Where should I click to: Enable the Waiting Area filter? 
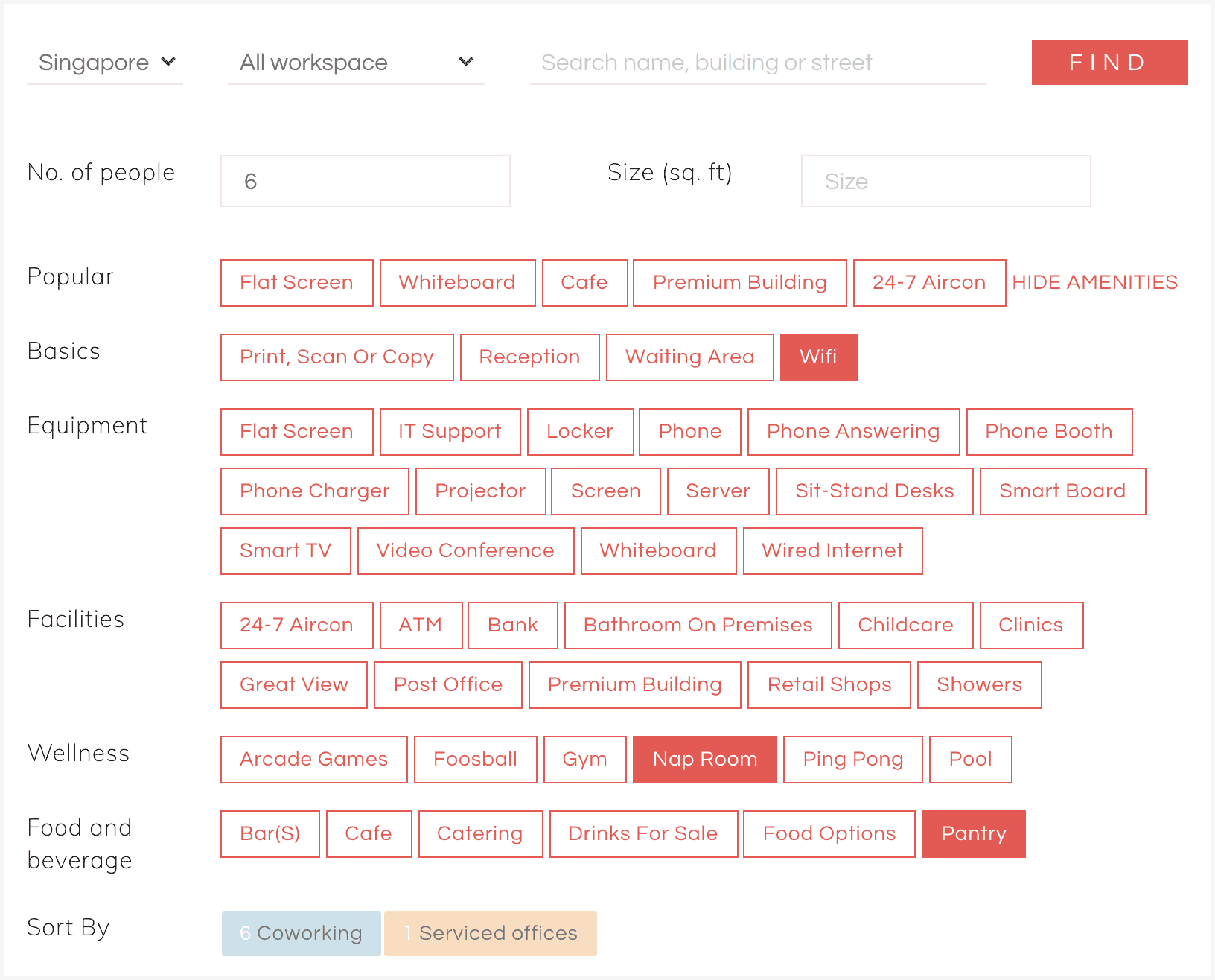[x=690, y=357]
